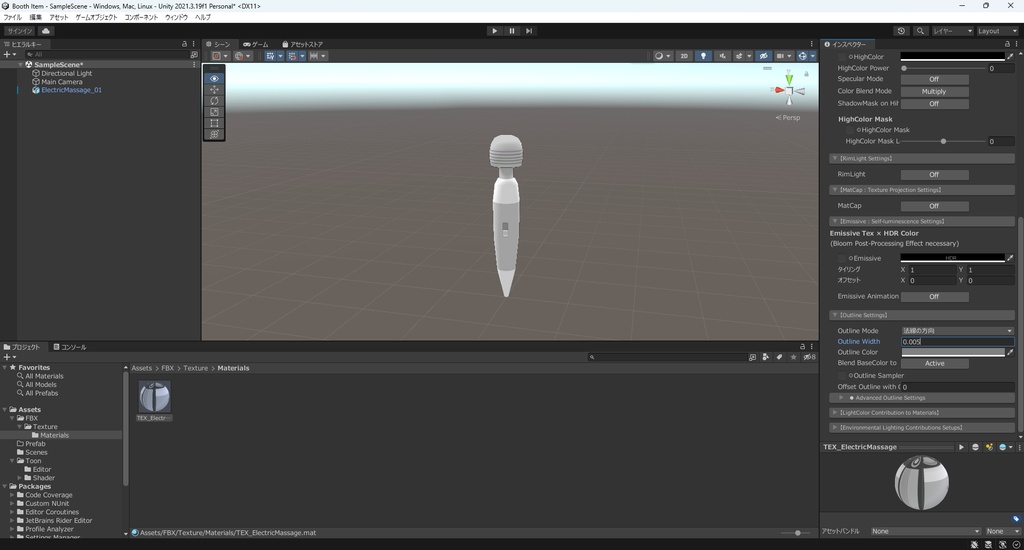Set Specular Mode Off button
The height and width of the screenshot is (550, 1024).
(934, 79)
